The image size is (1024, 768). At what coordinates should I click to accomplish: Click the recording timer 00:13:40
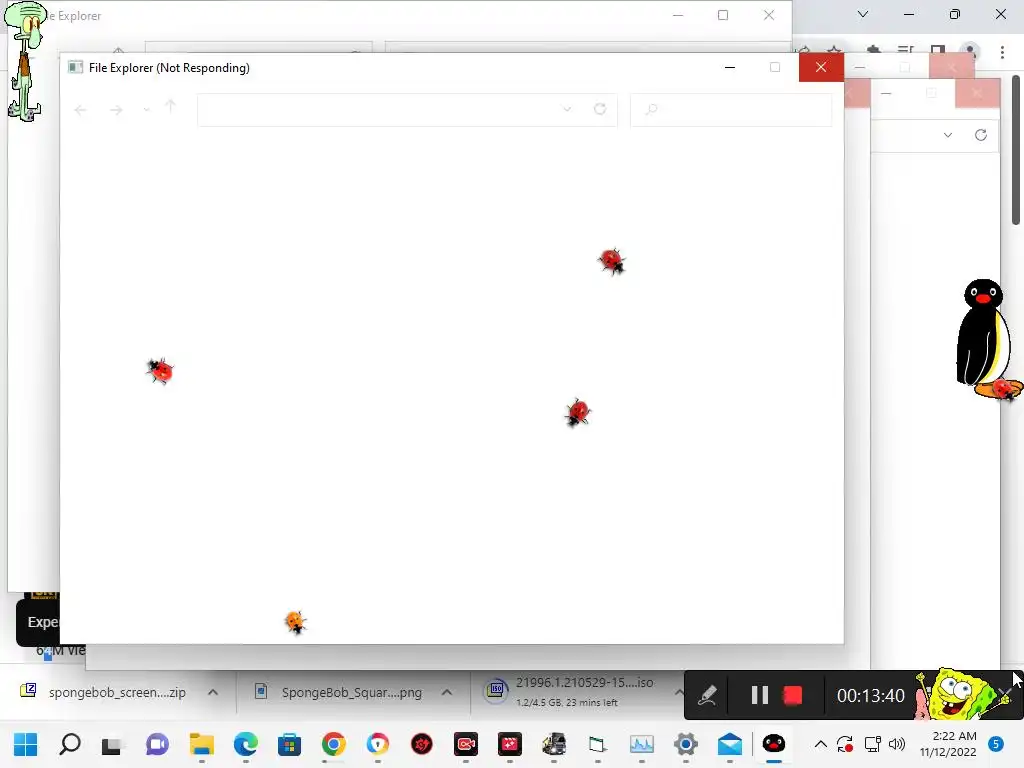871,696
